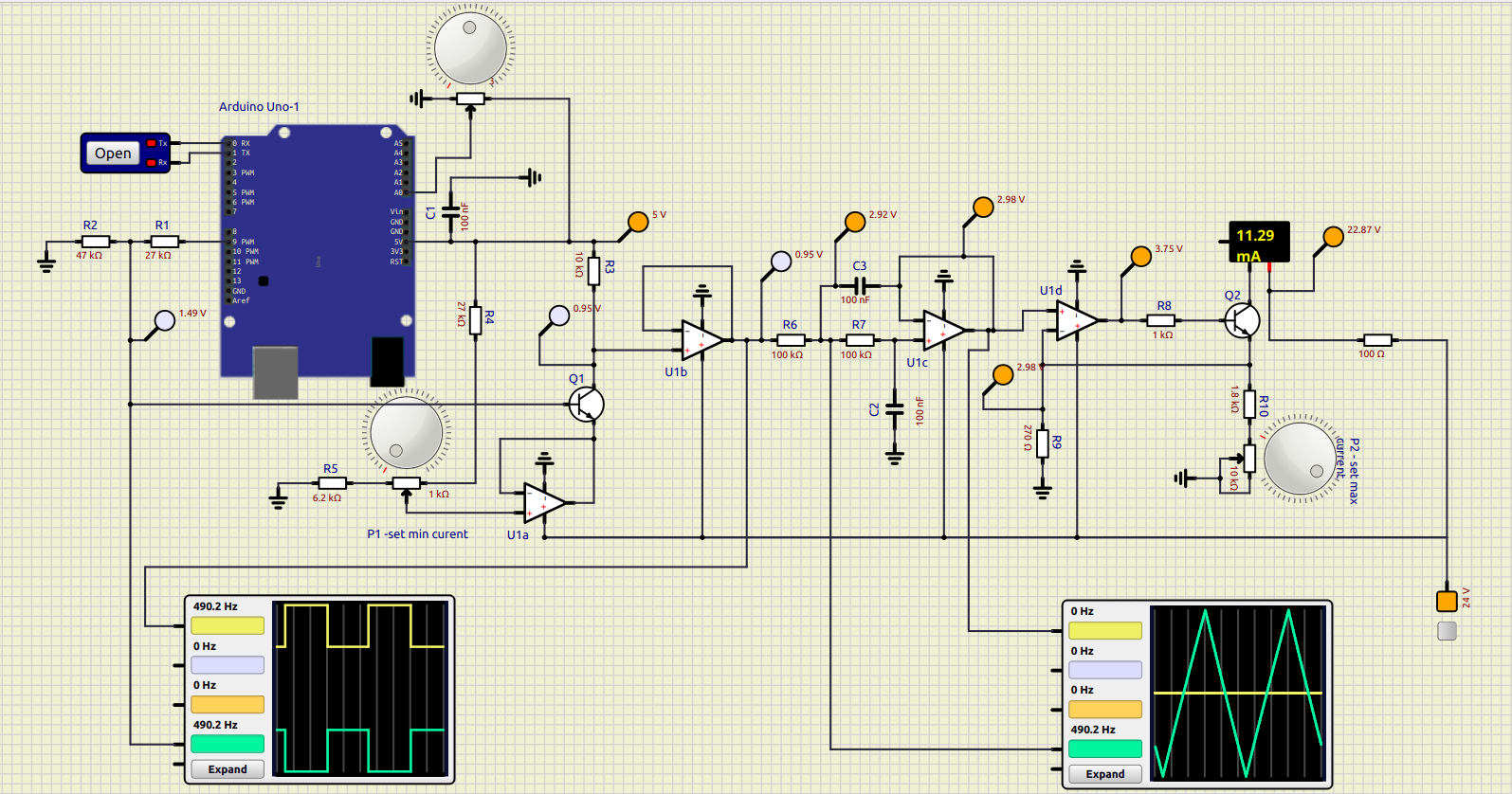Click op-amp U1d
The image size is (1512, 794).
point(1077,320)
